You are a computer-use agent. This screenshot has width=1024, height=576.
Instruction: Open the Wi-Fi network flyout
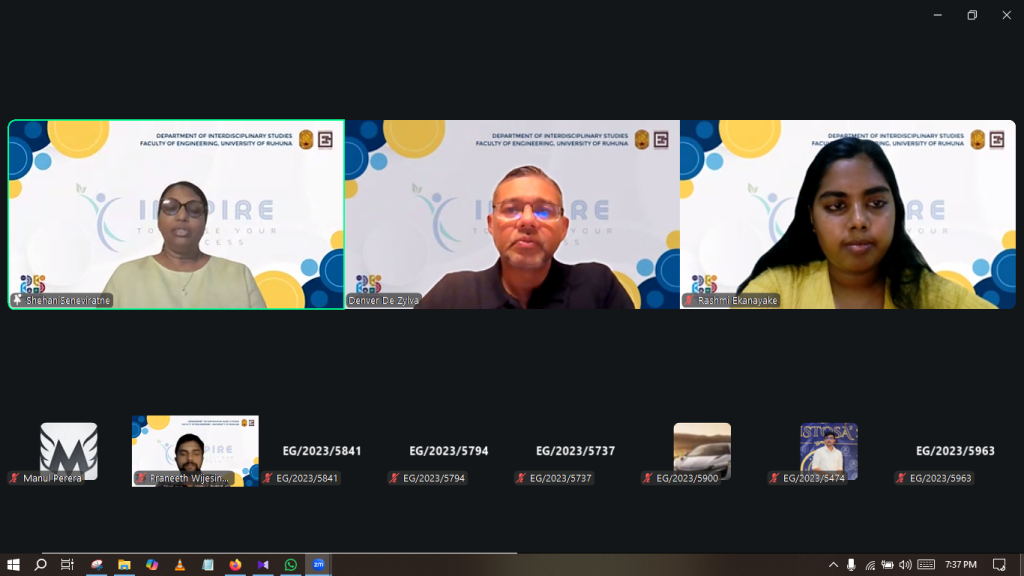(x=870, y=565)
